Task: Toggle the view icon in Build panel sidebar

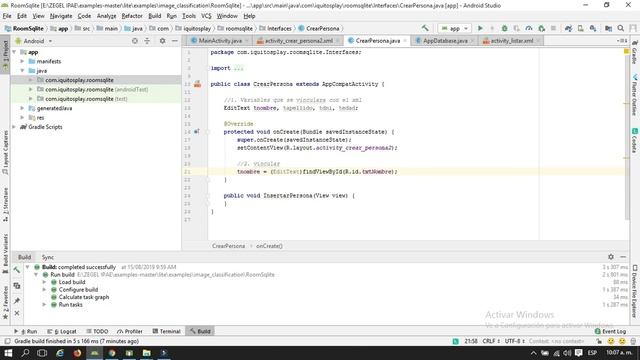Action: pyautogui.click(x=17, y=286)
